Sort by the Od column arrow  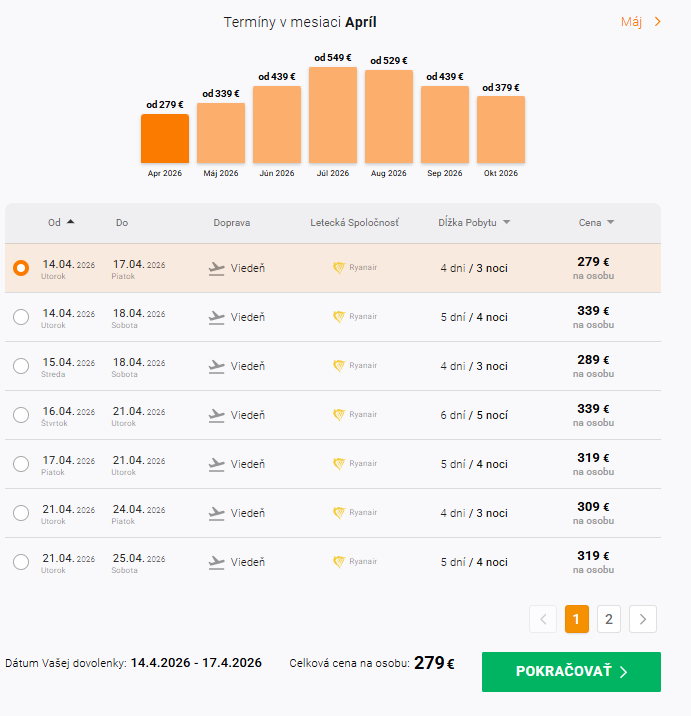[x=71, y=222]
